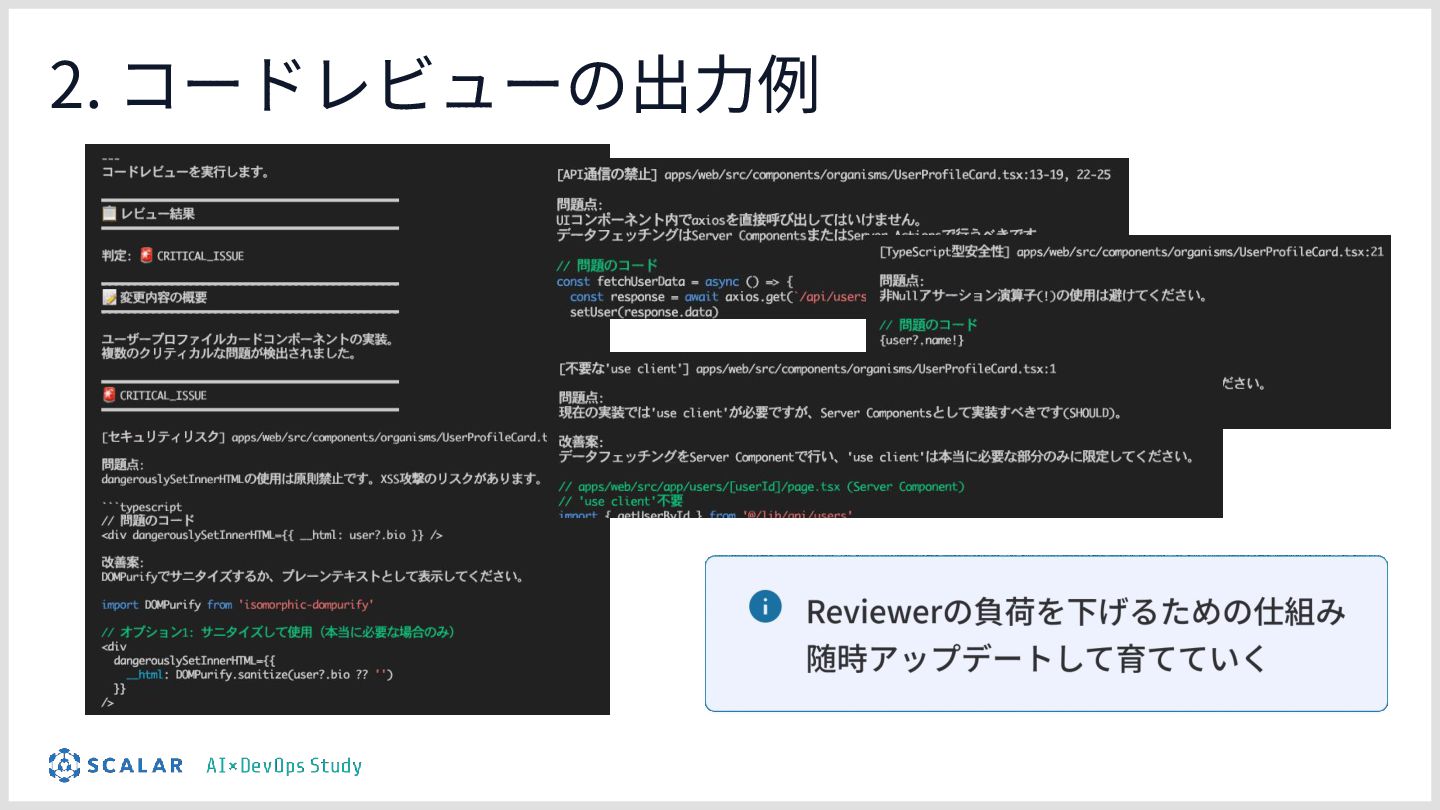1440x810 pixels.
Task: Click the line 複数のクリティカルな問題が検出されました。
Action: pos(229,353)
